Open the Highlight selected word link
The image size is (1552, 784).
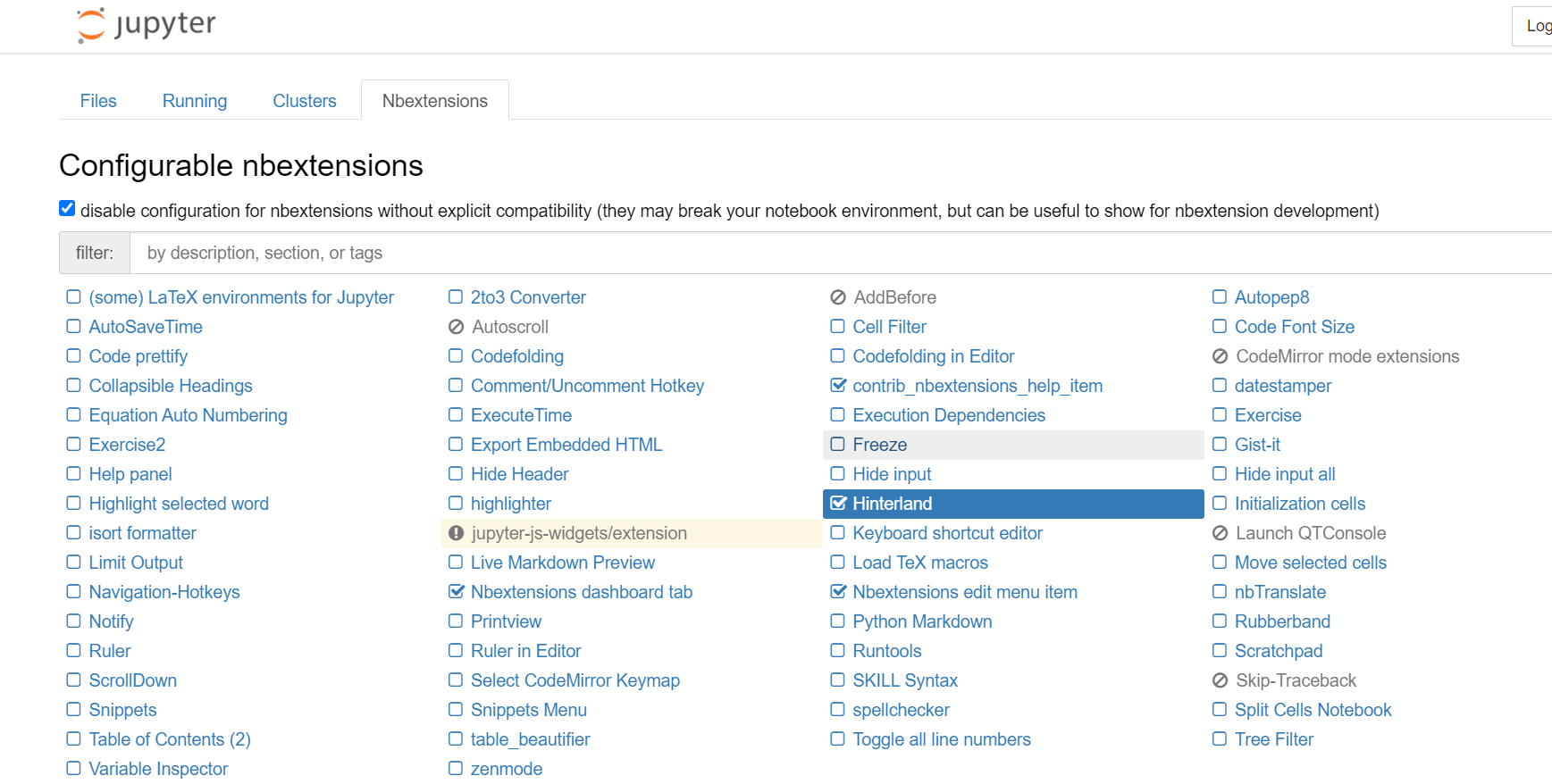[179, 504]
